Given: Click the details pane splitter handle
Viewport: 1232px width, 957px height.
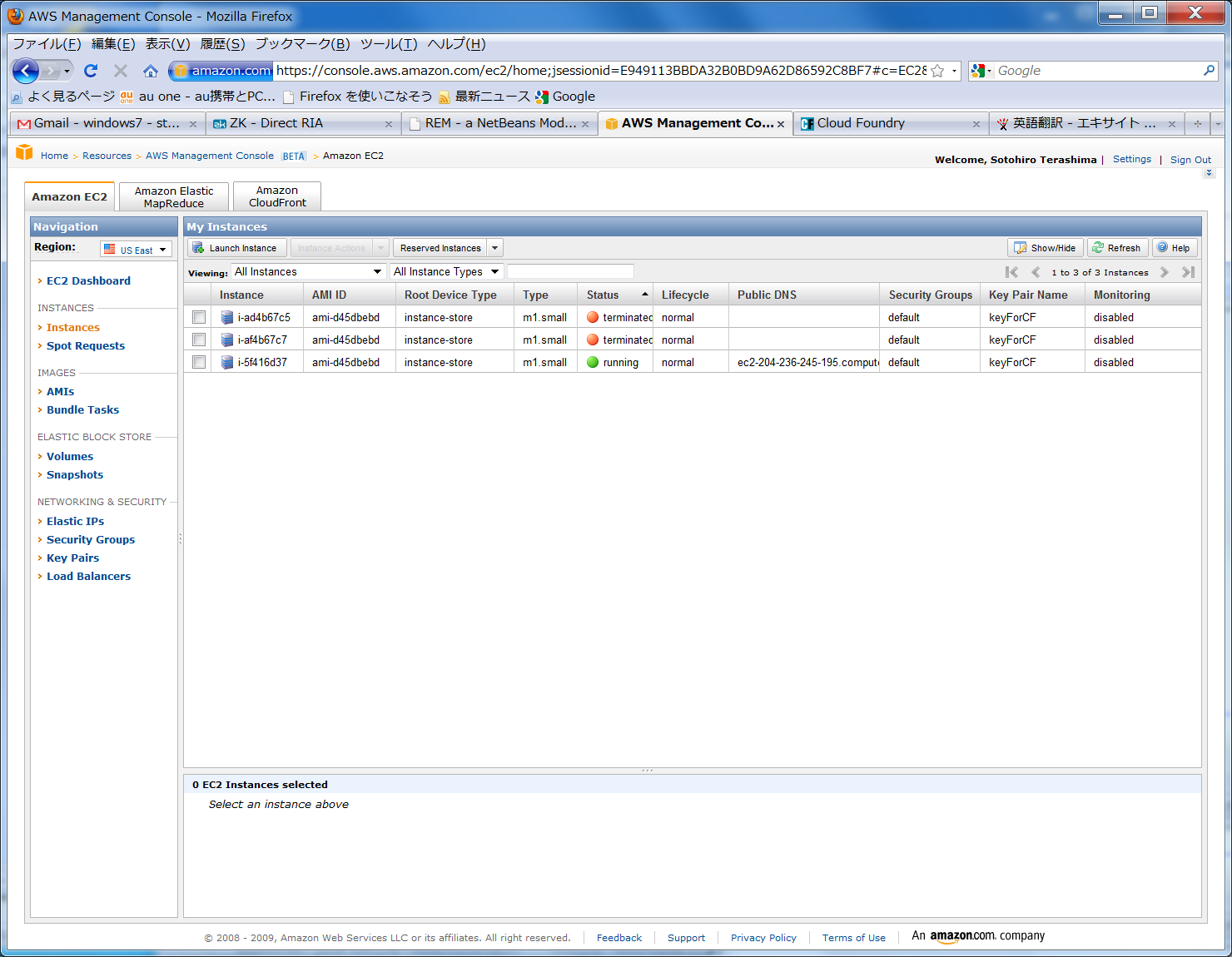Looking at the screenshot, I should (647, 771).
